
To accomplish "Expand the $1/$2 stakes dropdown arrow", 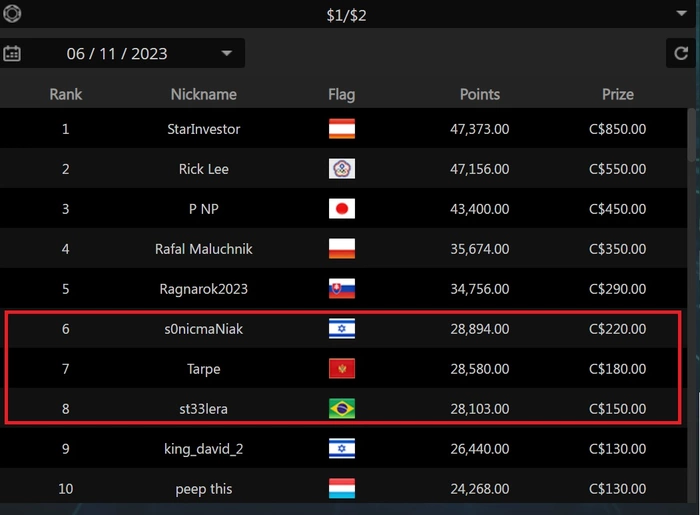I will [681, 13].
